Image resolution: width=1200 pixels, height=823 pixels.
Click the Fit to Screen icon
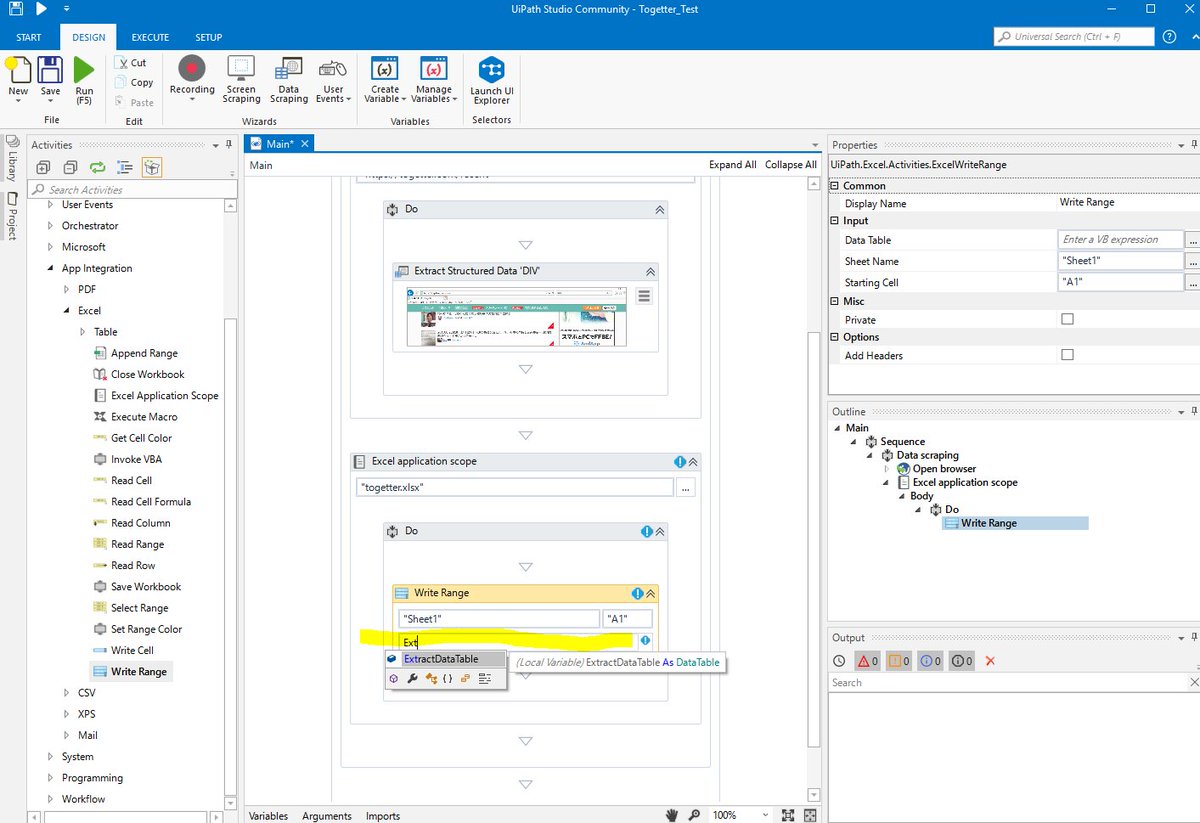tap(787, 816)
